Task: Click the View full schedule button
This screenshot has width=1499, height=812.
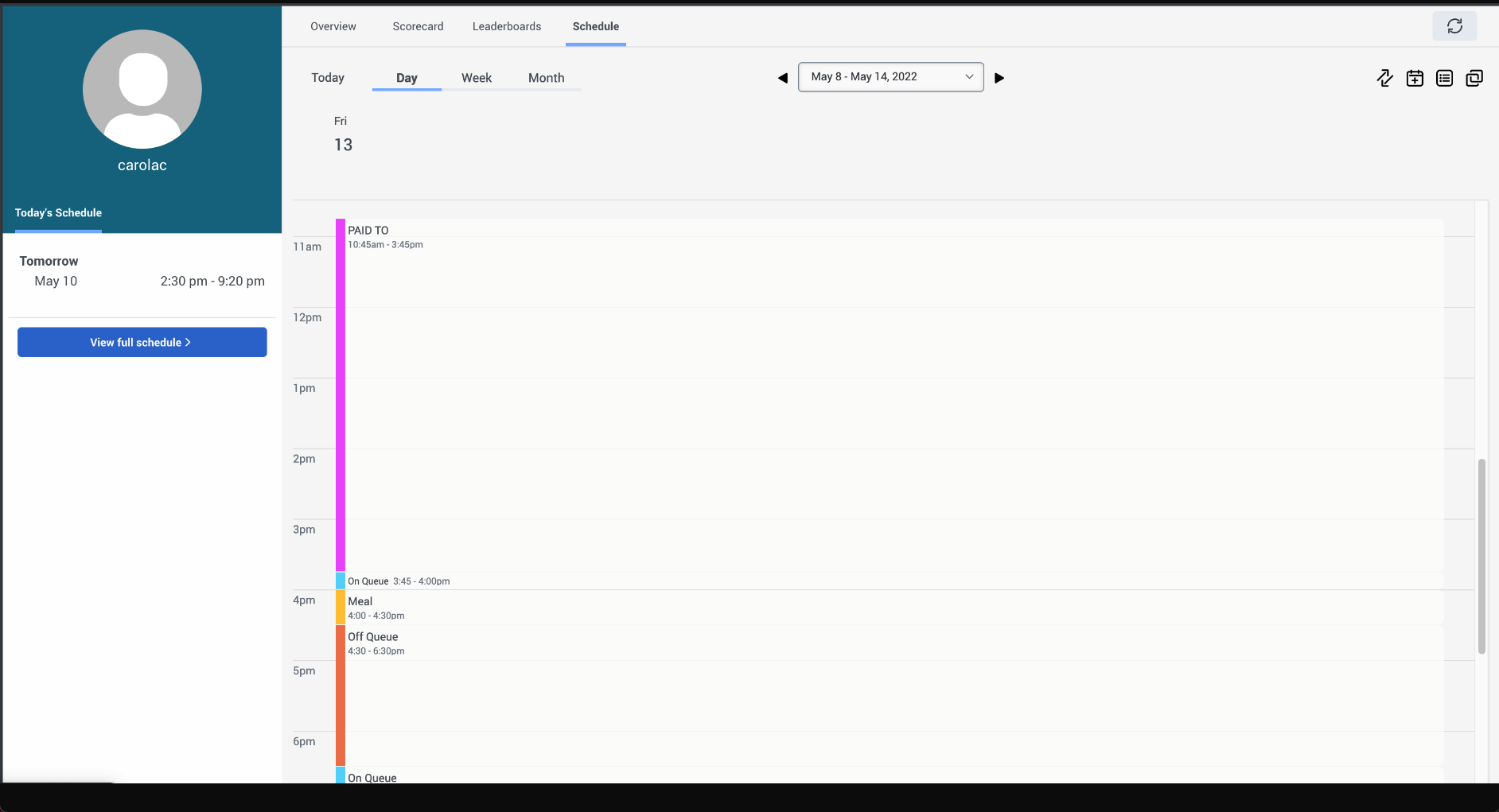Action: coord(142,342)
